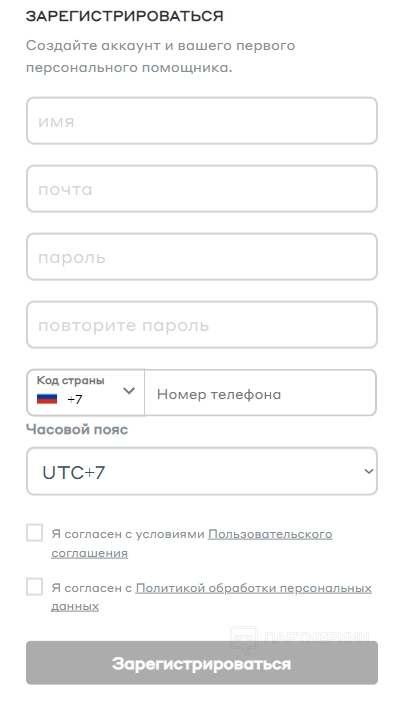Open the UTC+7 timezone dropdown

coord(202,471)
